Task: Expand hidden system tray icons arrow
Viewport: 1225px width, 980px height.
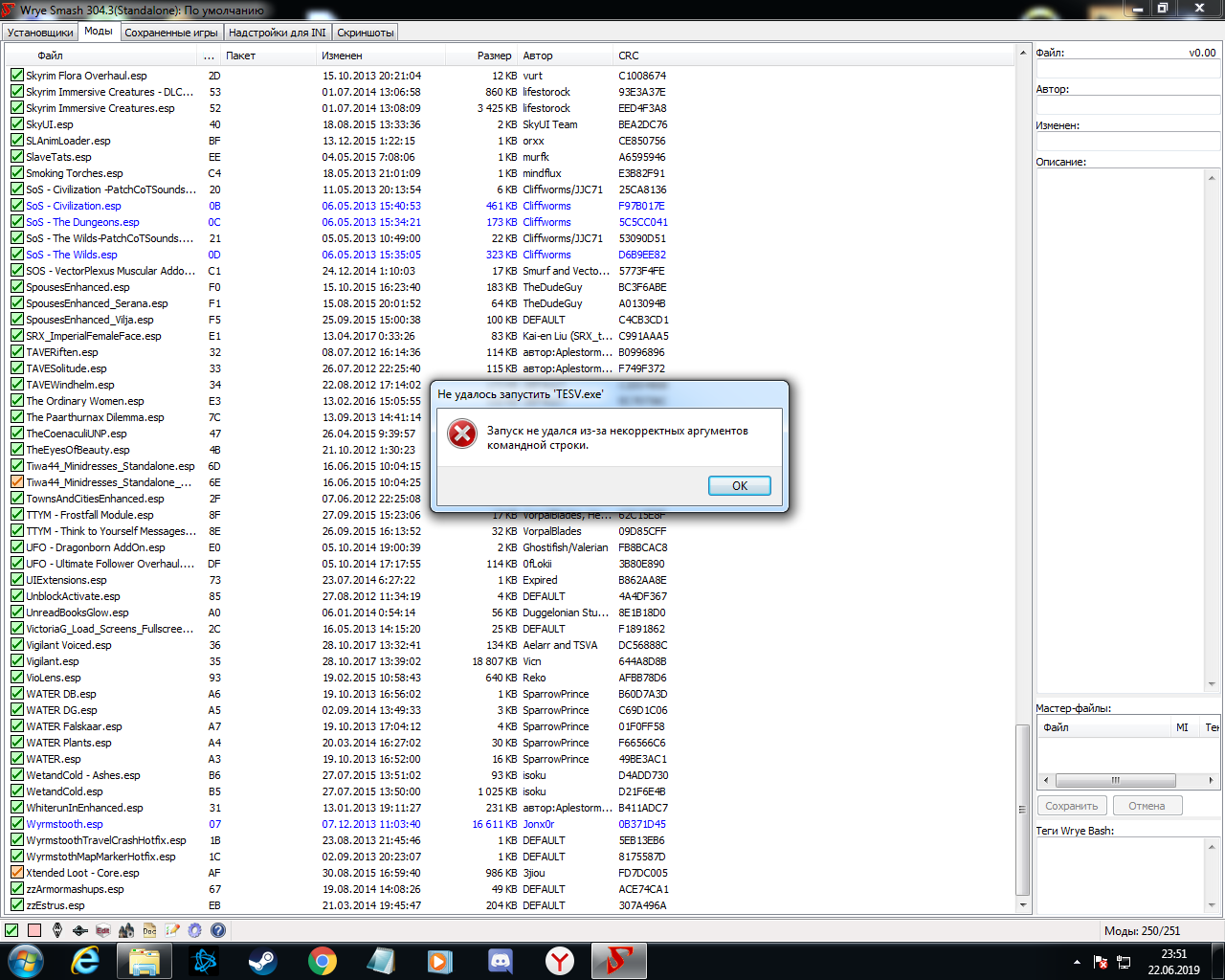Action: 1077,962
